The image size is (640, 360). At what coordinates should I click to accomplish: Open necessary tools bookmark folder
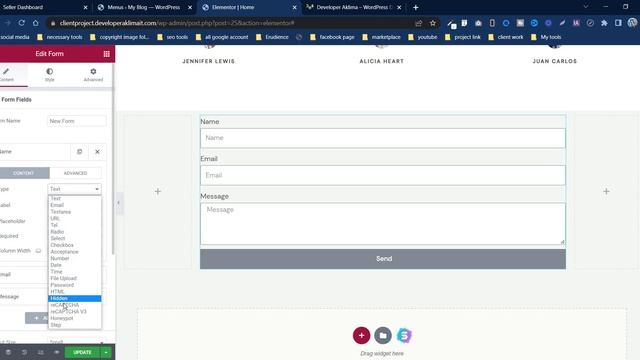click(x=60, y=37)
